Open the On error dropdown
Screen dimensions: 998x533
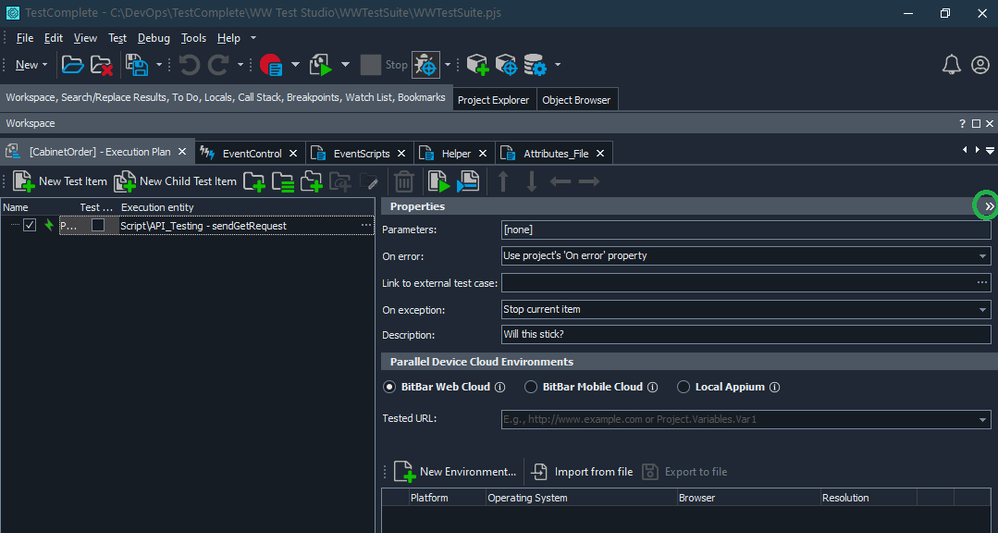point(983,256)
